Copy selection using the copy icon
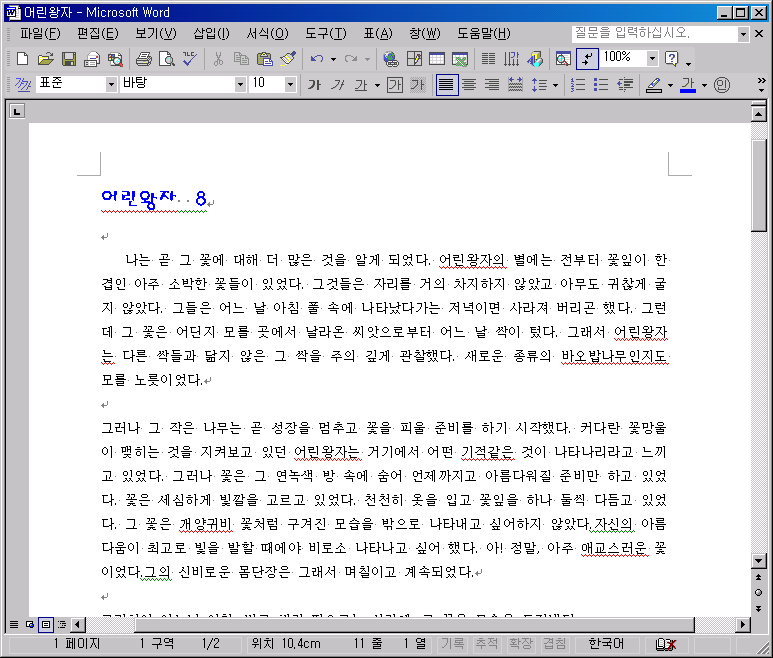 click(241, 59)
